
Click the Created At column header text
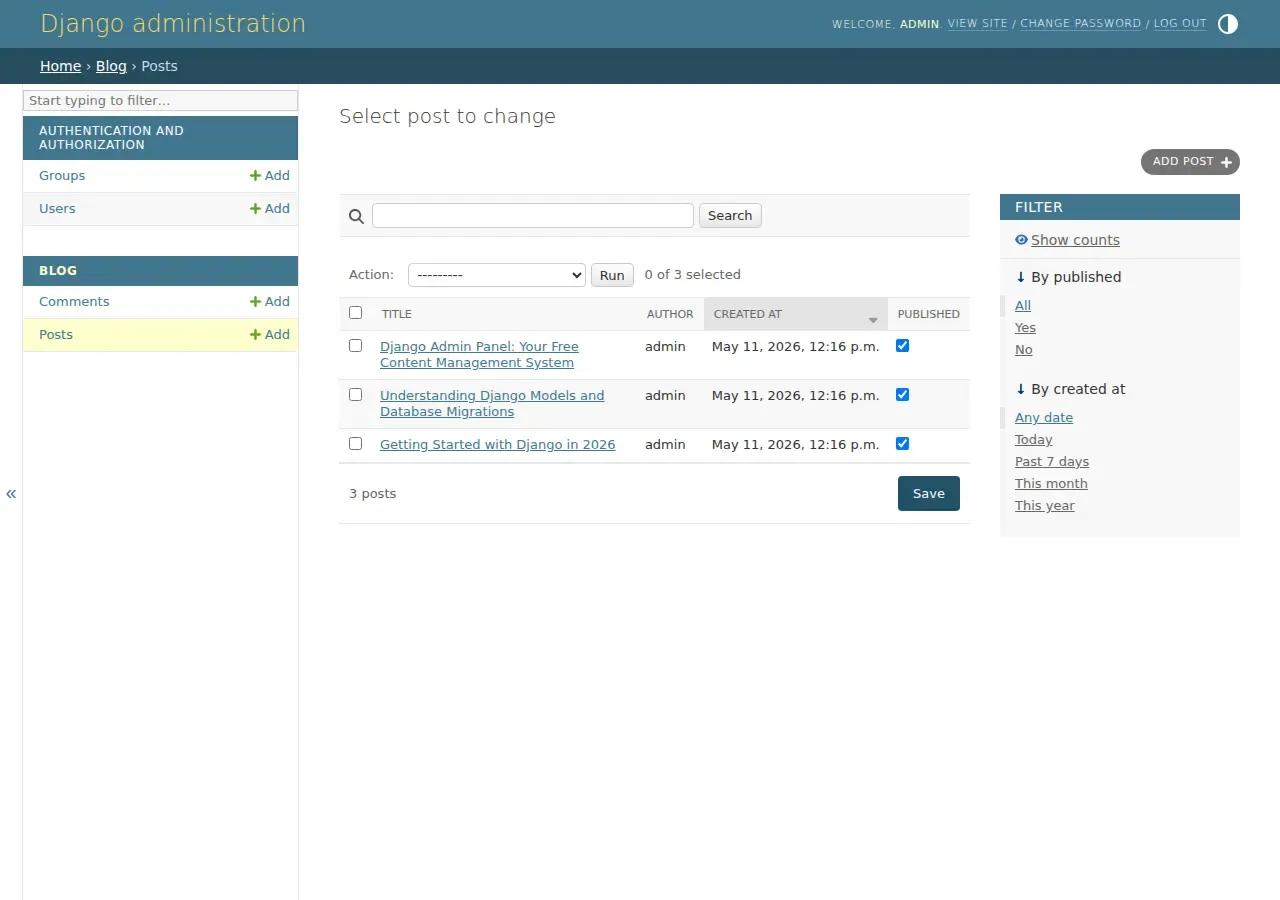coord(748,314)
